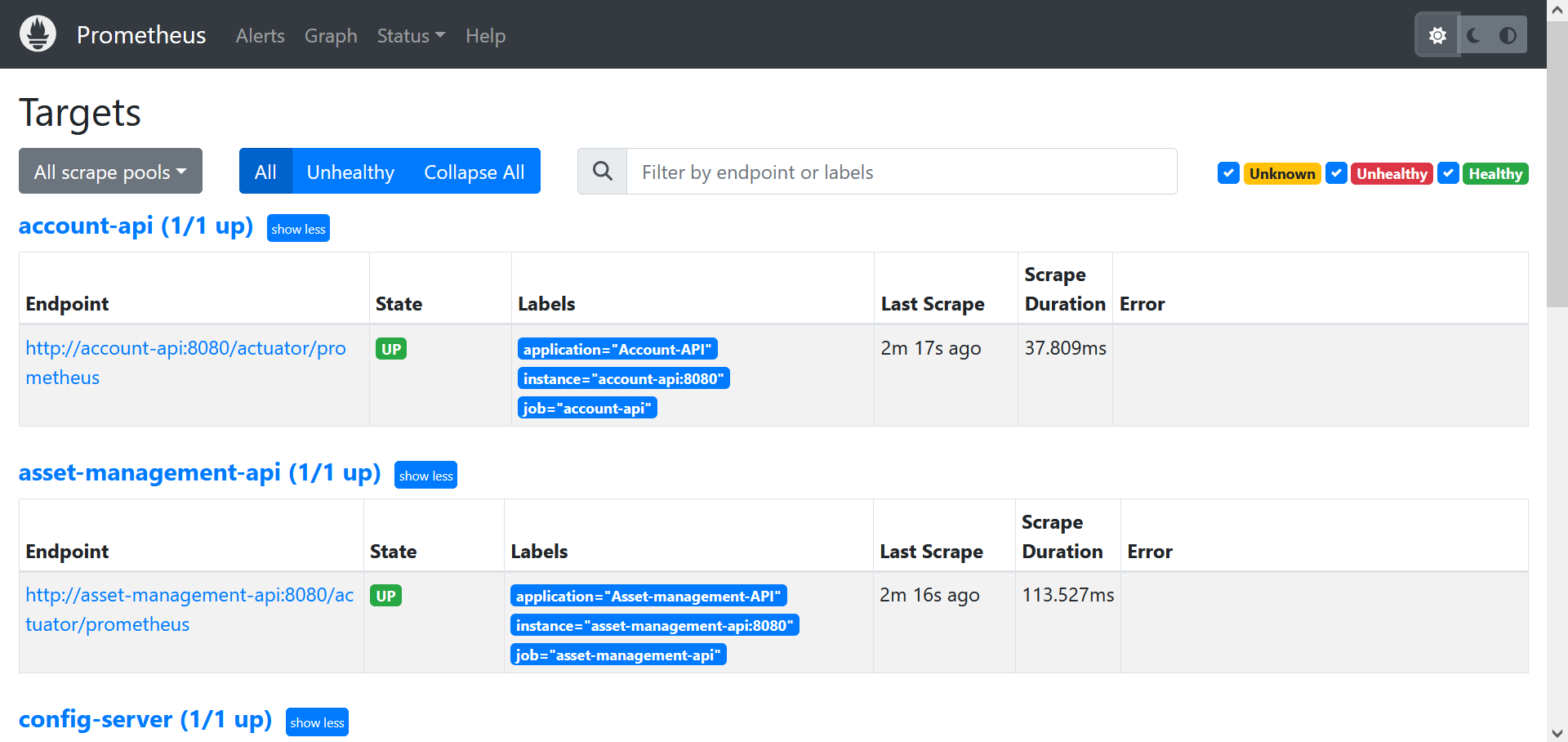Click the config-server (1/1 up) heading
The height and width of the screenshot is (742, 1568).
pyautogui.click(x=145, y=719)
